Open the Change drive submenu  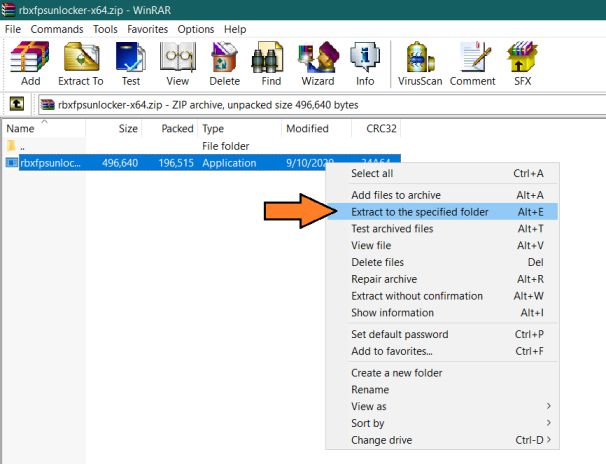[451, 440]
